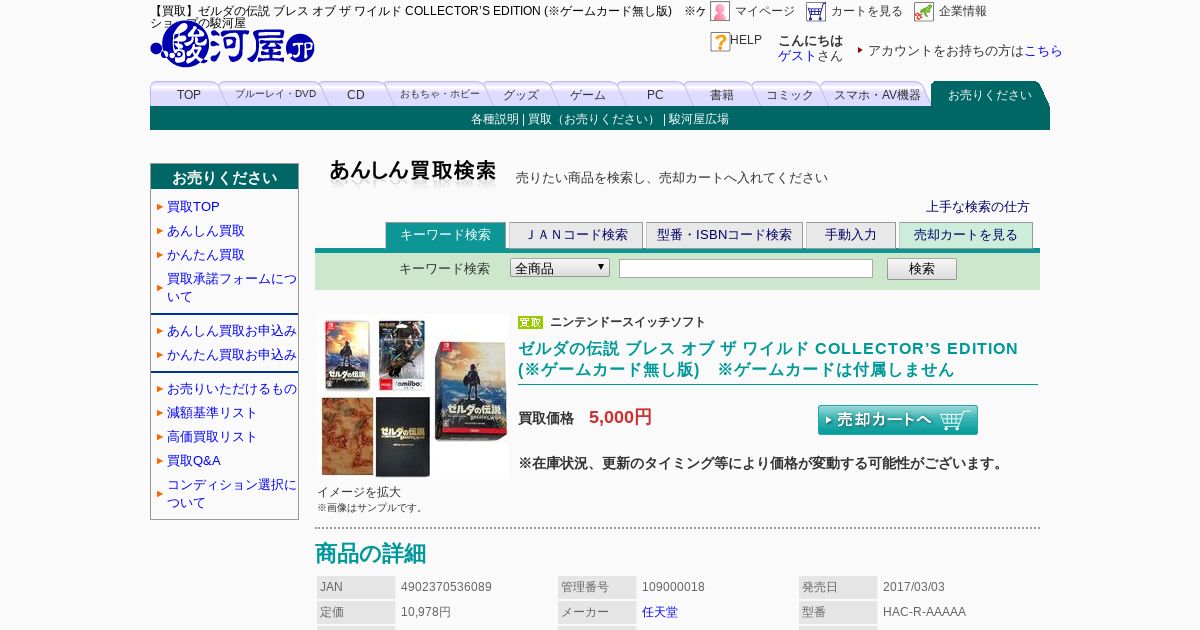Click the HELP question mark icon
The image size is (1200, 630).
[x=720, y=42]
